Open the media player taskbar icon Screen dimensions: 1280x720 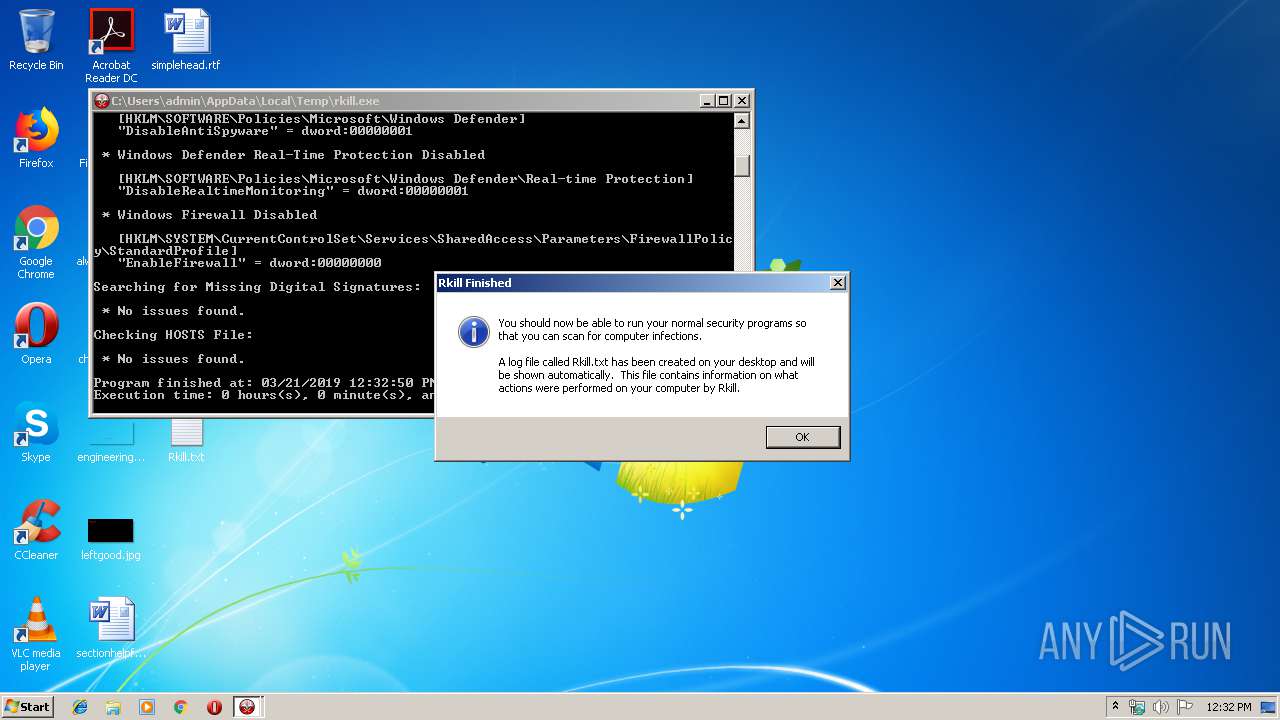click(147, 707)
